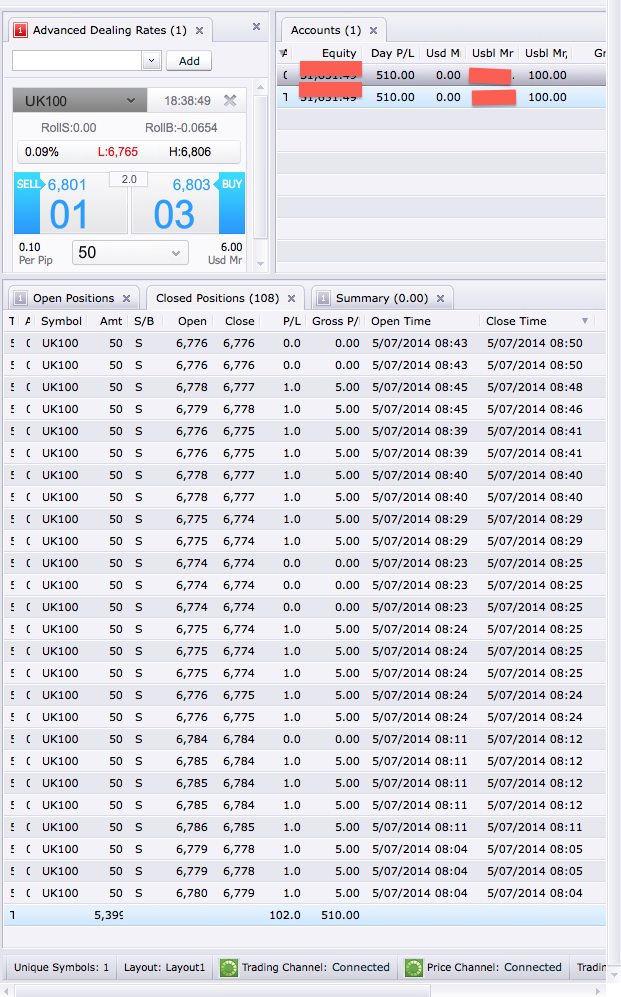Screen dimensions: 621x997
Task: Select the Open Positions tab
Action: pyautogui.click(x=73, y=298)
